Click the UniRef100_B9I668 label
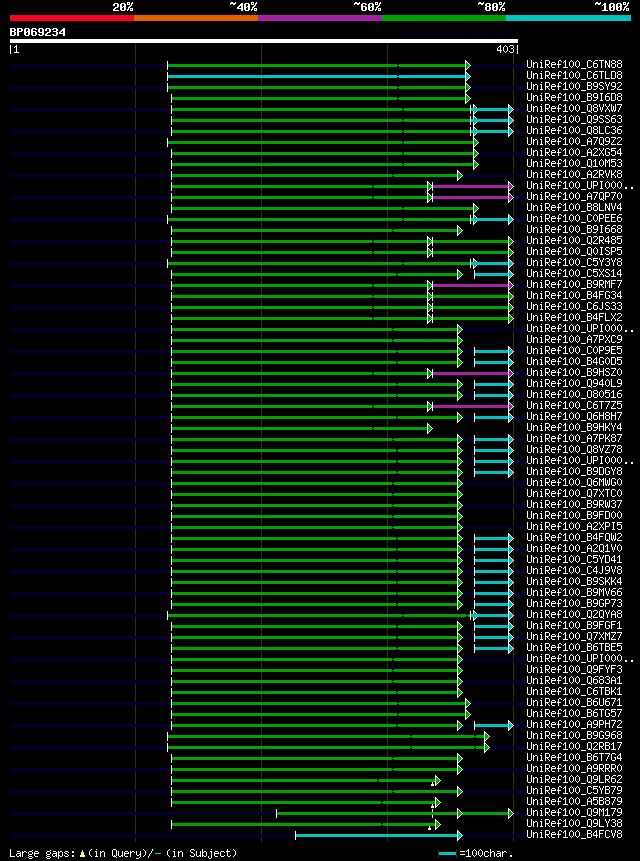Screen dimensions: 640x861 click(574, 230)
